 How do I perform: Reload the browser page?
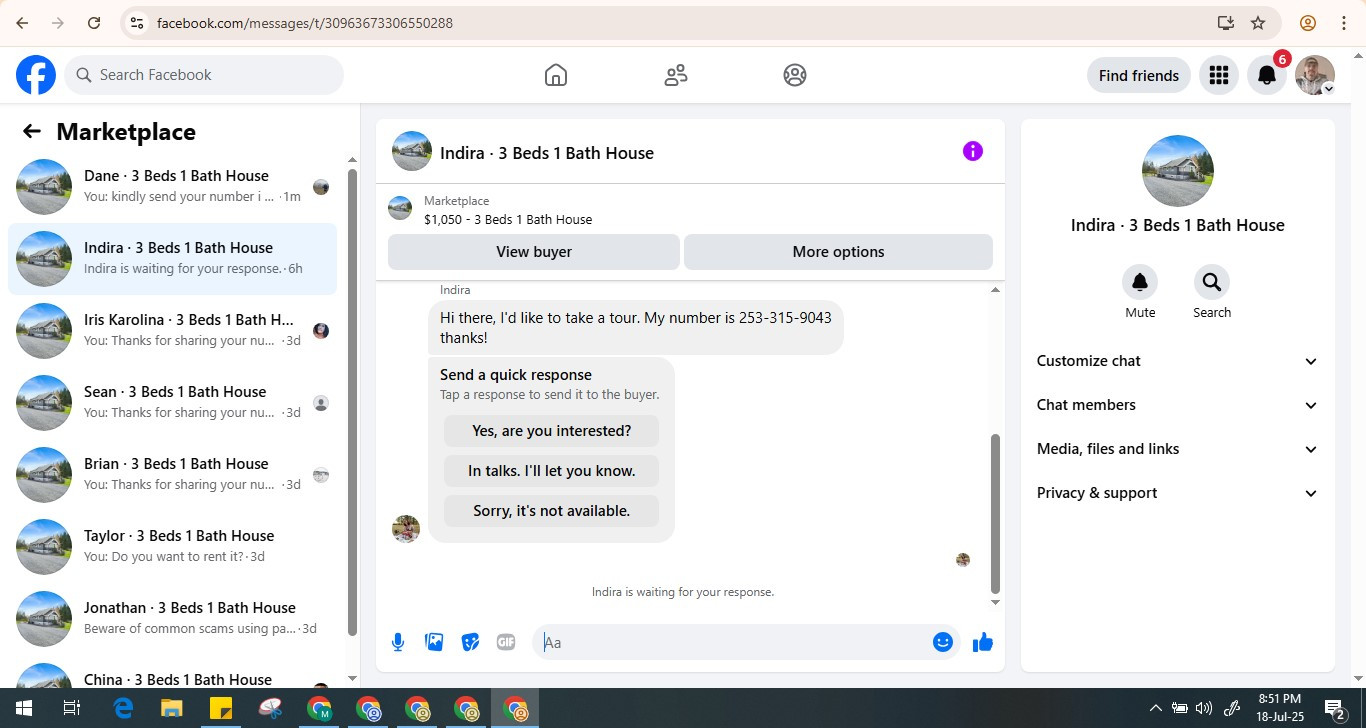coord(94,23)
